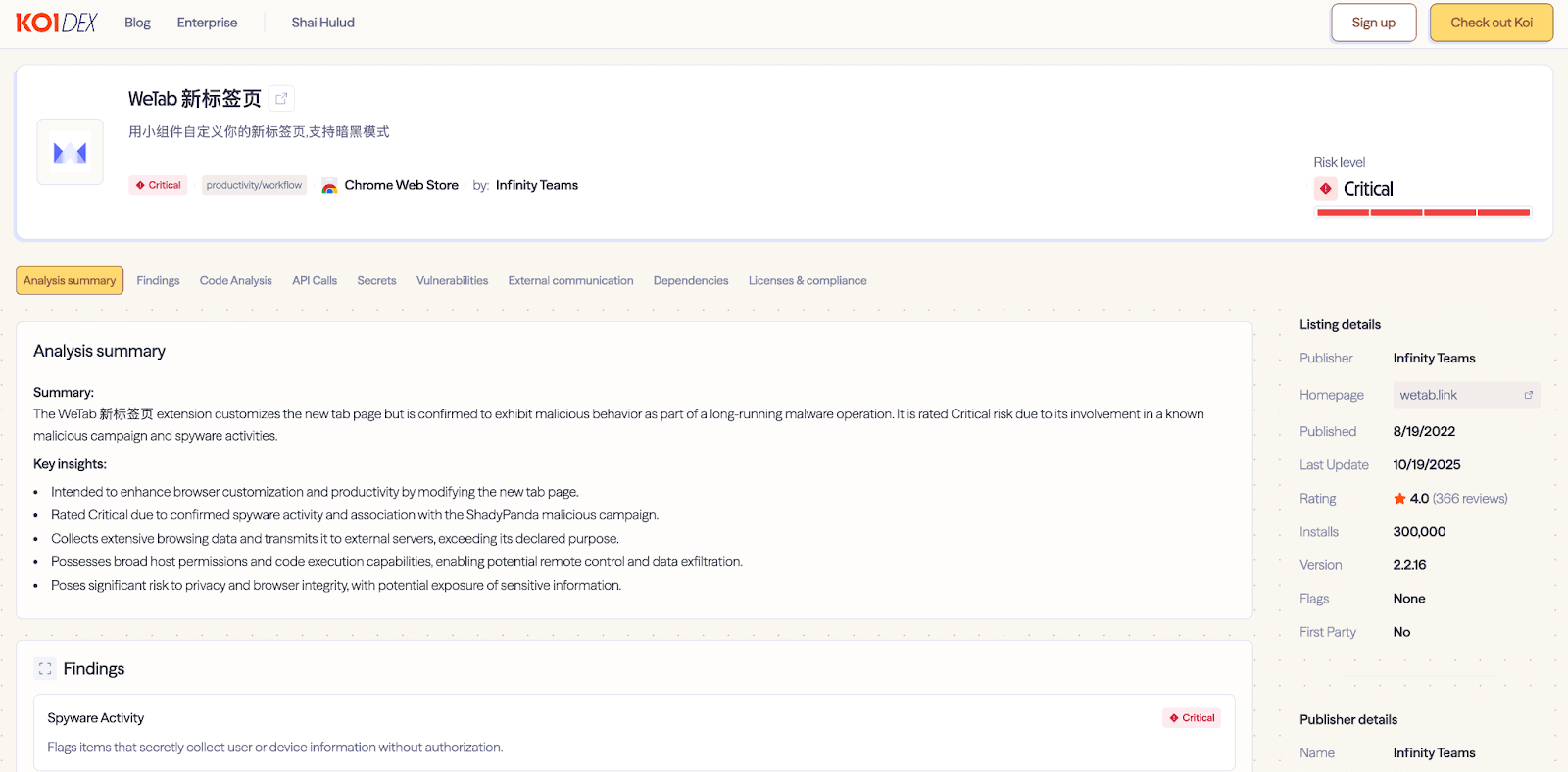Click the Last Update value 10/19/2025
This screenshot has width=1568, height=772.
pos(1427,464)
